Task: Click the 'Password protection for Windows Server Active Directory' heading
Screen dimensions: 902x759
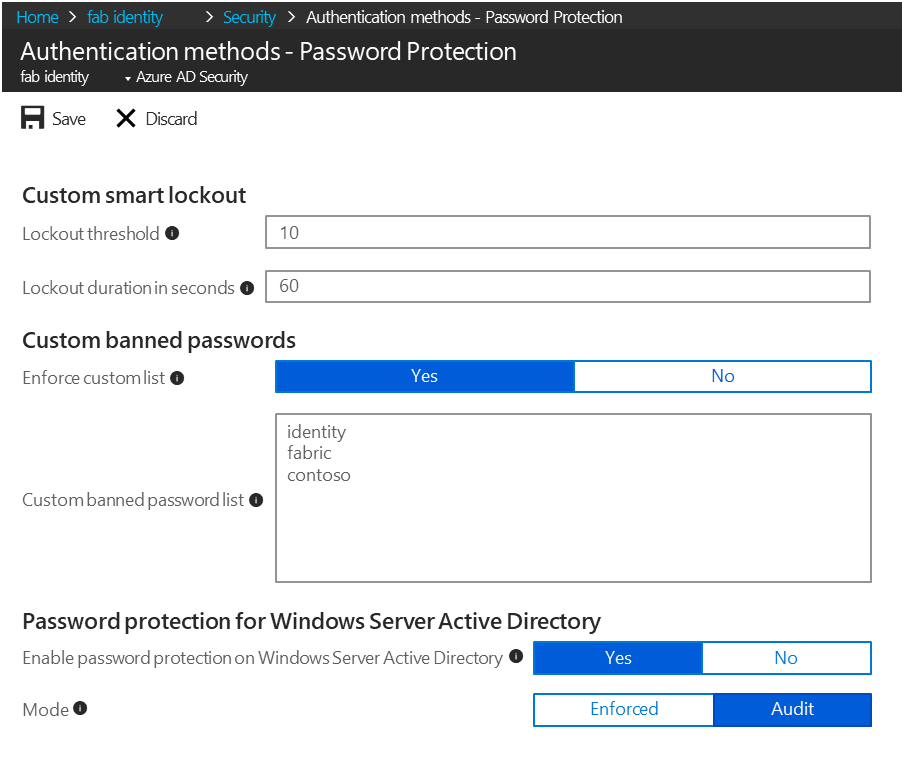Action: click(x=311, y=621)
